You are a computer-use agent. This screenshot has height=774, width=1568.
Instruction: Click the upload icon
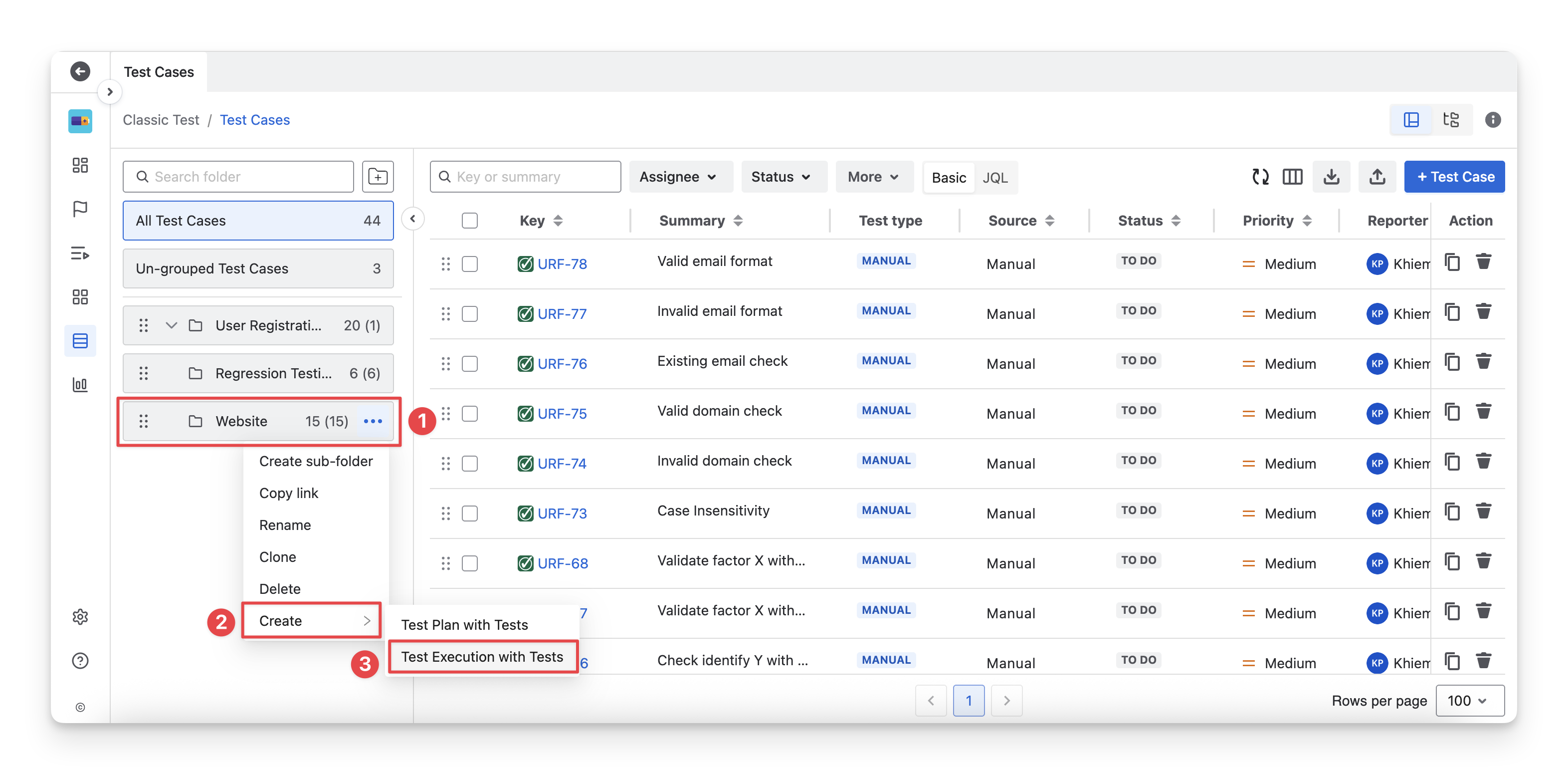point(1377,177)
